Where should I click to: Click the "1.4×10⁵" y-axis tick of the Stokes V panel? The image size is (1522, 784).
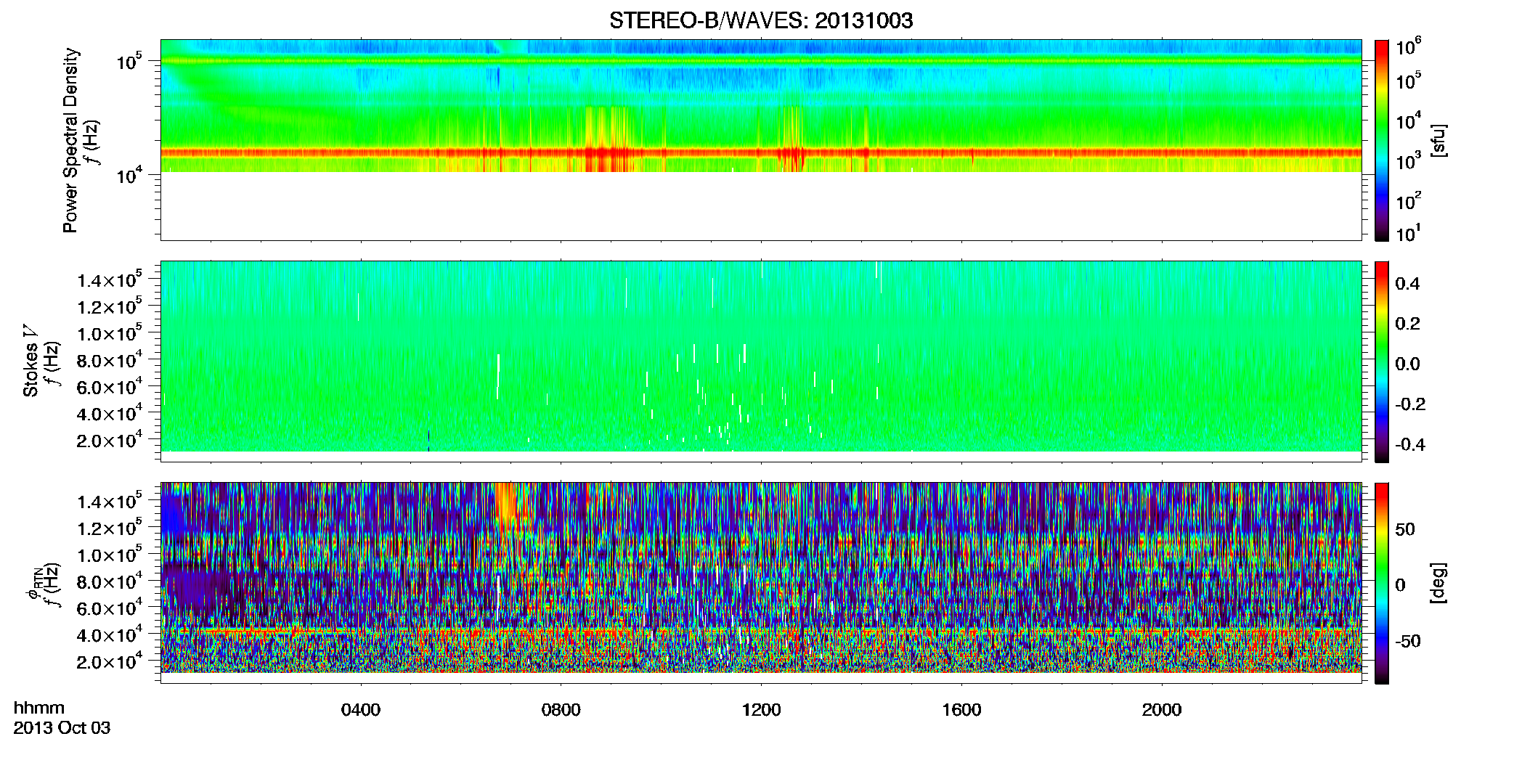coord(110,279)
